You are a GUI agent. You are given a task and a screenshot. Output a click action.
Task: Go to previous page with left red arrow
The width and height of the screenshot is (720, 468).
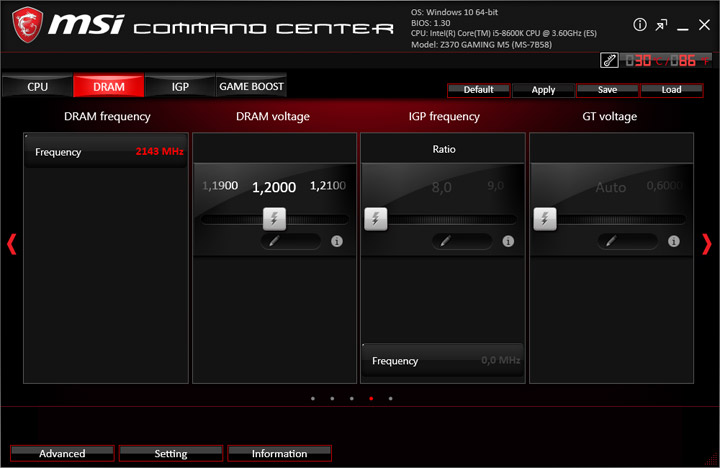point(12,244)
